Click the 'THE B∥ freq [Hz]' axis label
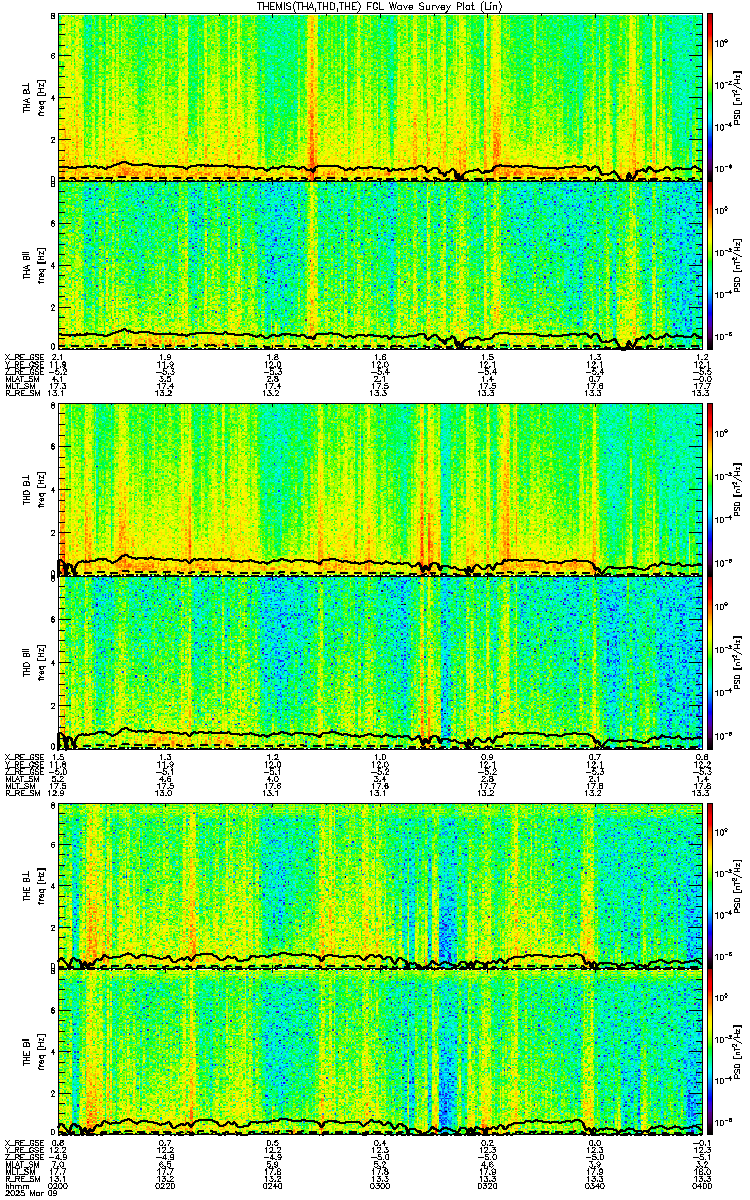Image resolution: width=750 pixels, height=1200 pixels. click(34, 1053)
